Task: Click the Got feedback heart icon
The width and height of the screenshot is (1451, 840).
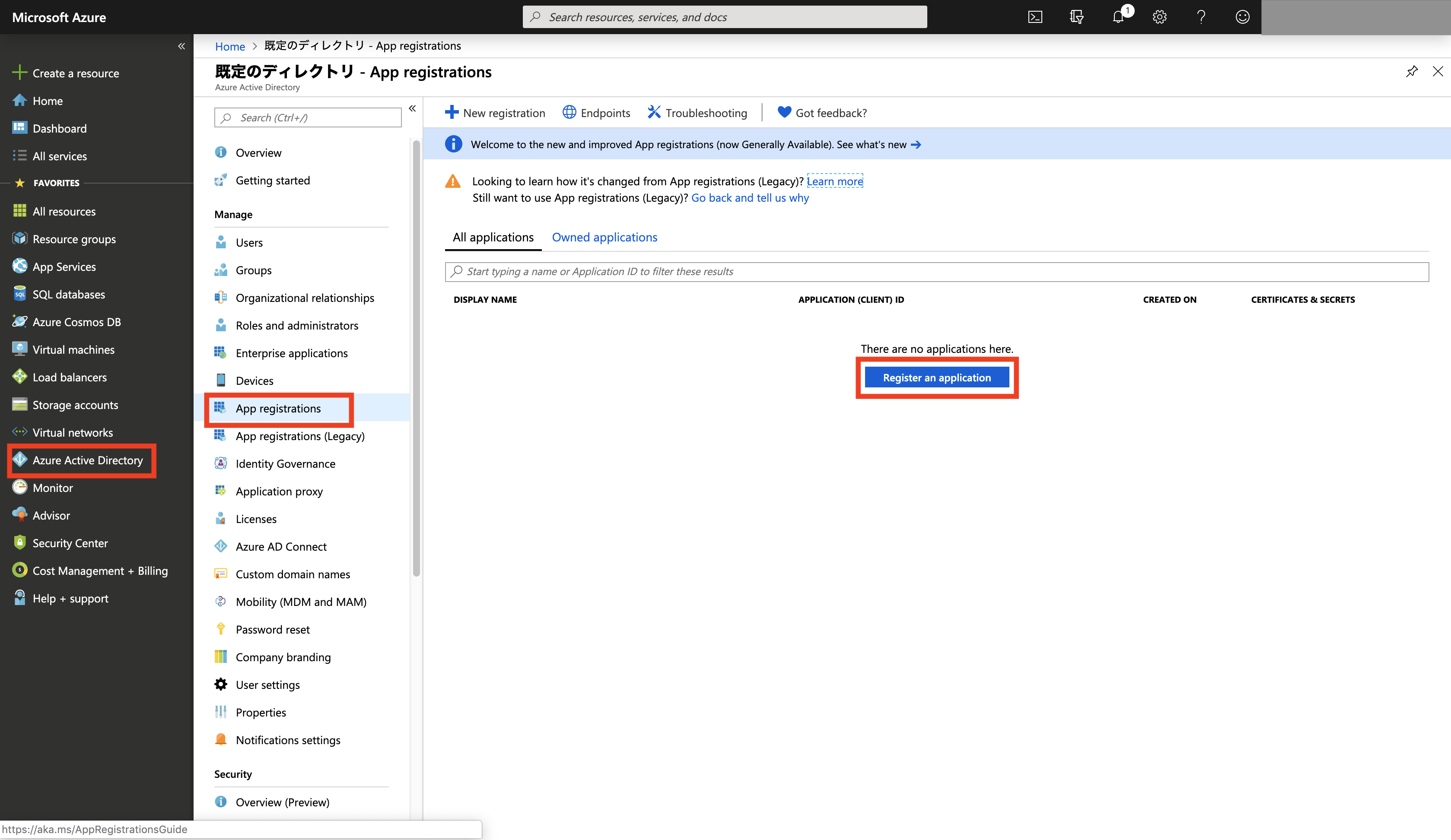Action: tap(784, 112)
